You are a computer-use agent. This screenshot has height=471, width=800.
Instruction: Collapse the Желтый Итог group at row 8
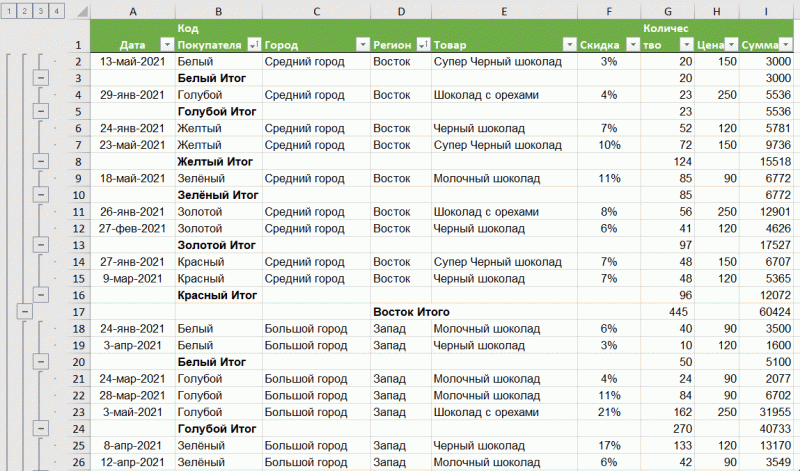tap(40, 161)
